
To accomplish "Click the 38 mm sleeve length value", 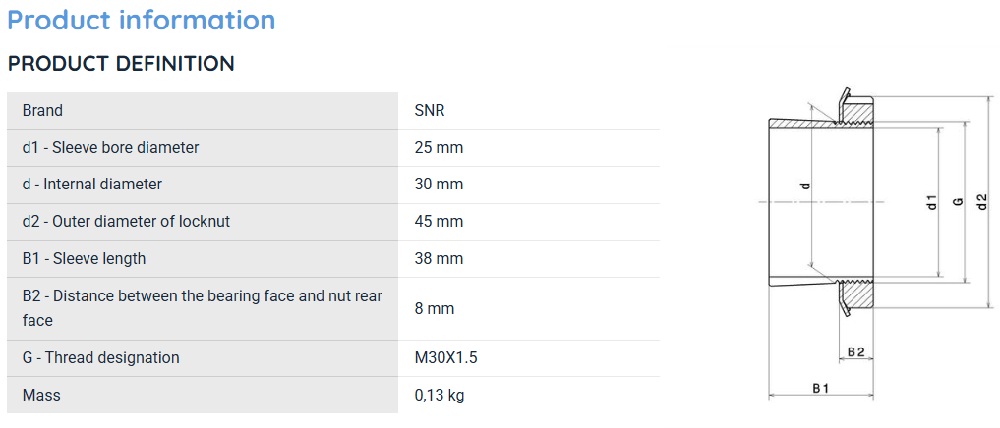I will point(439,258).
